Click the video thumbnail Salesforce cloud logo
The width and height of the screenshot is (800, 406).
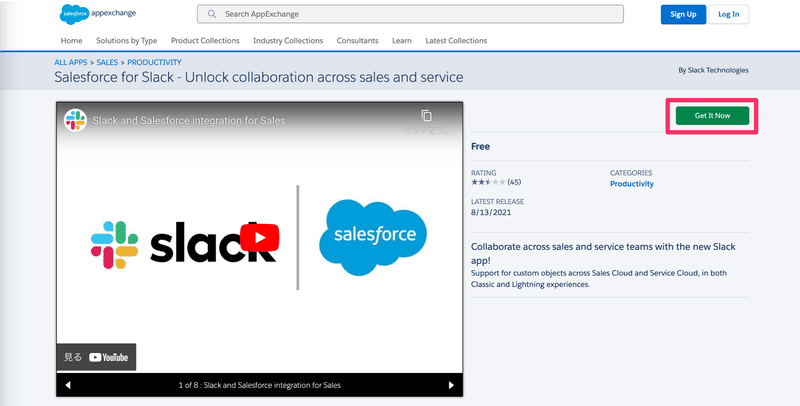coord(373,237)
